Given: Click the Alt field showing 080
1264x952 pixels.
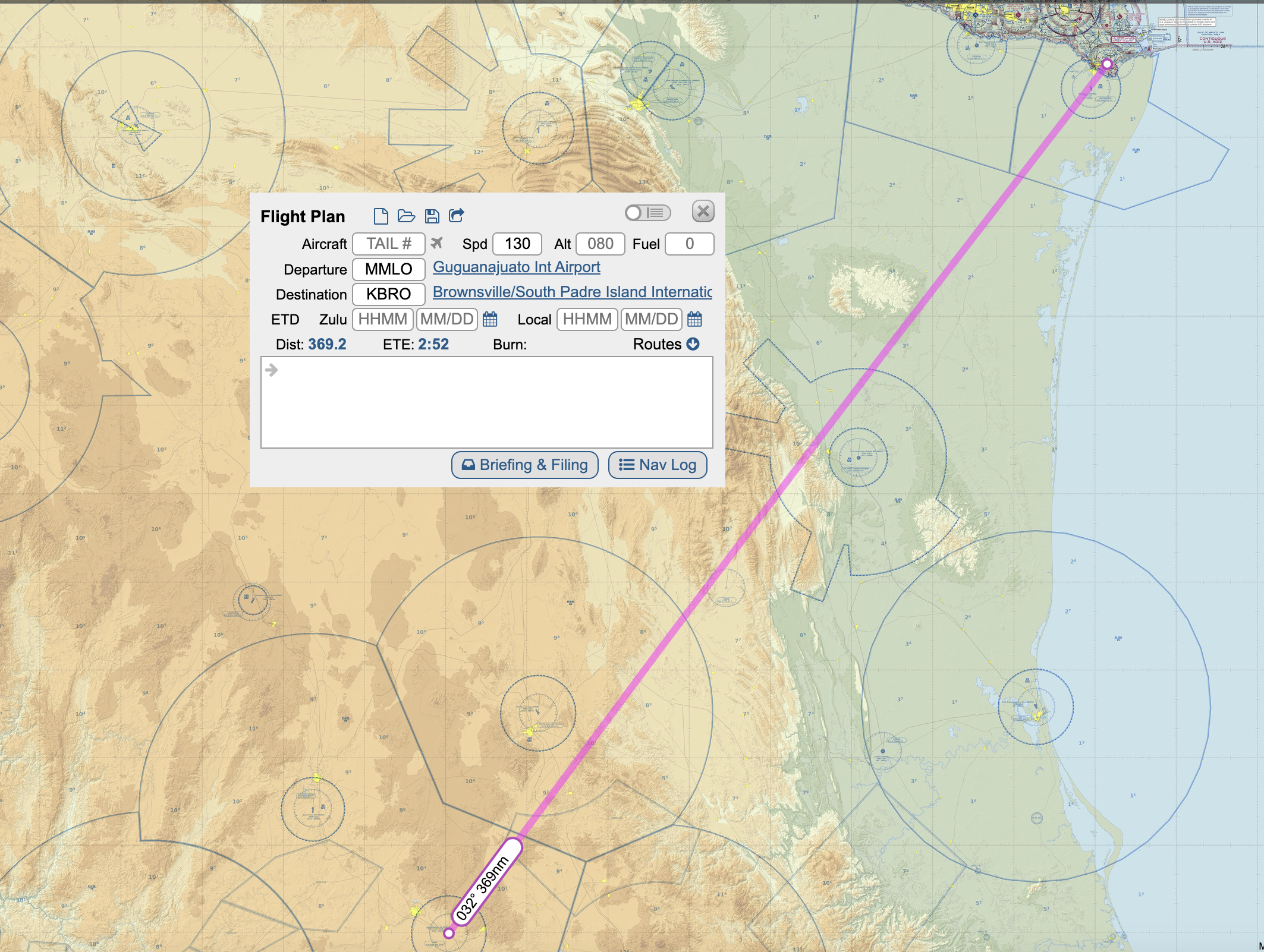Looking at the screenshot, I should pyautogui.click(x=600, y=244).
